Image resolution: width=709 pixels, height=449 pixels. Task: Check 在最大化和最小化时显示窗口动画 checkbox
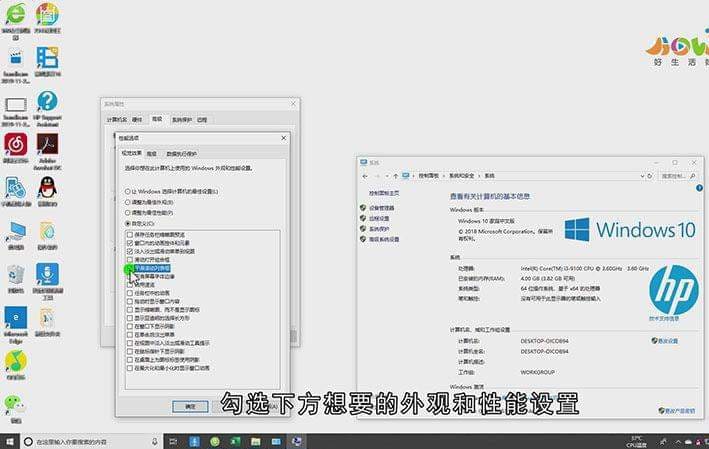[130, 368]
